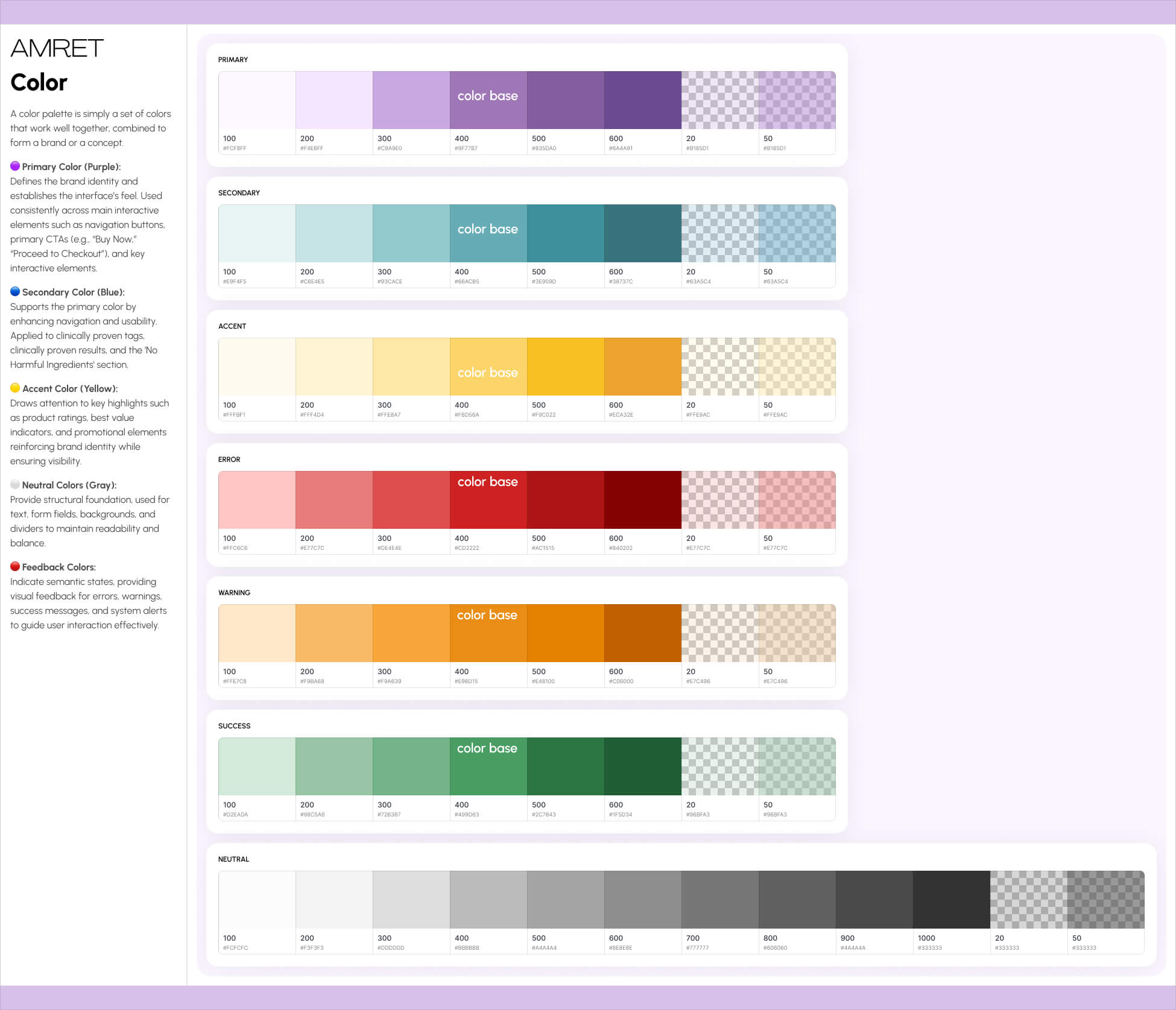Click the Neutral 20 transparent checkered swatch
The width and height of the screenshot is (1176, 1010).
(x=1028, y=900)
